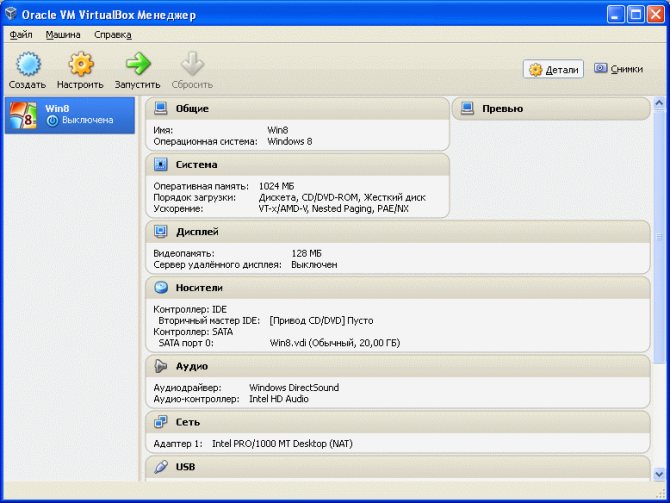
Task: Click the Windows 8 logo of Win8 VM
Action: pos(23,115)
